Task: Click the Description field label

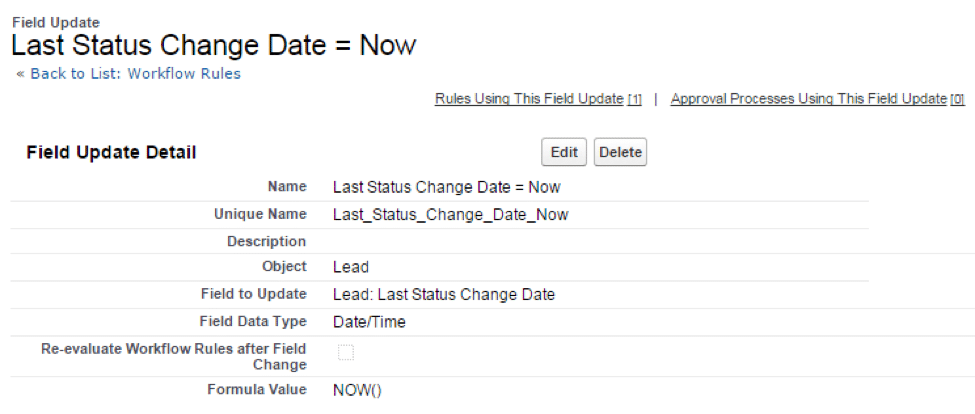Action: pyautogui.click(x=266, y=241)
